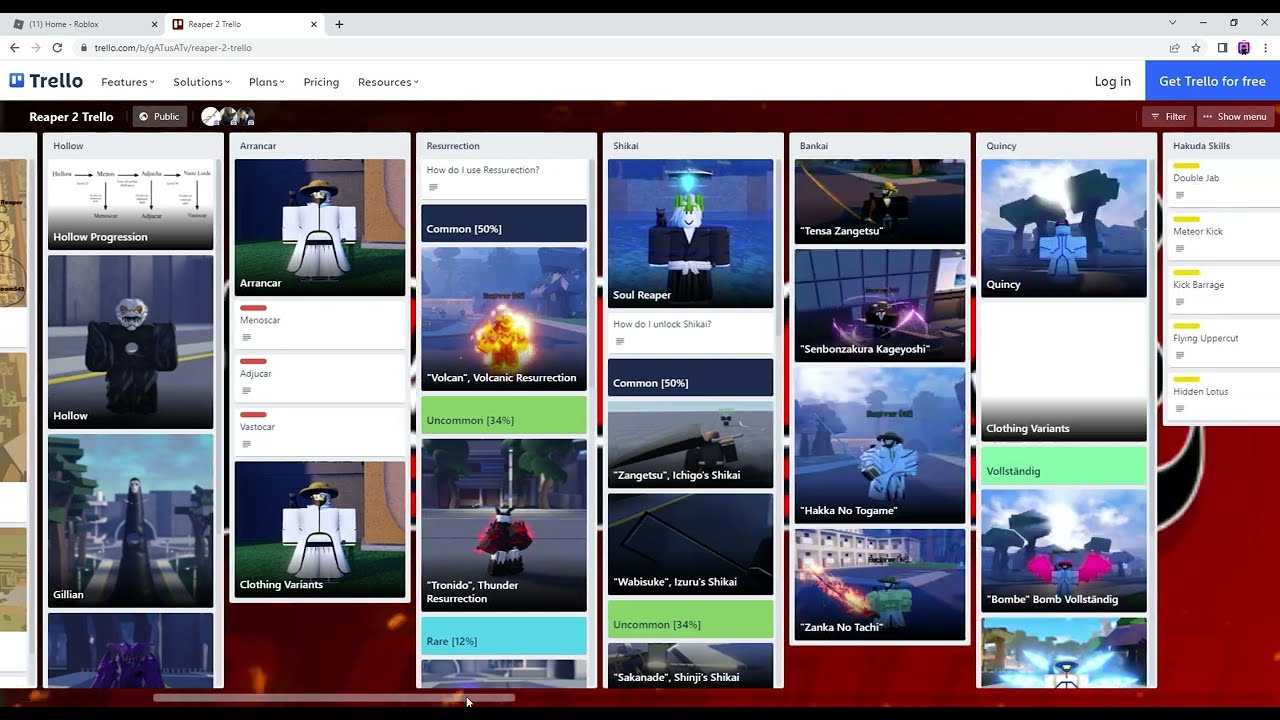This screenshot has width=1280, height=720.
Task: Click Common [50%] card in Shikai list
Action: click(x=690, y=378)
